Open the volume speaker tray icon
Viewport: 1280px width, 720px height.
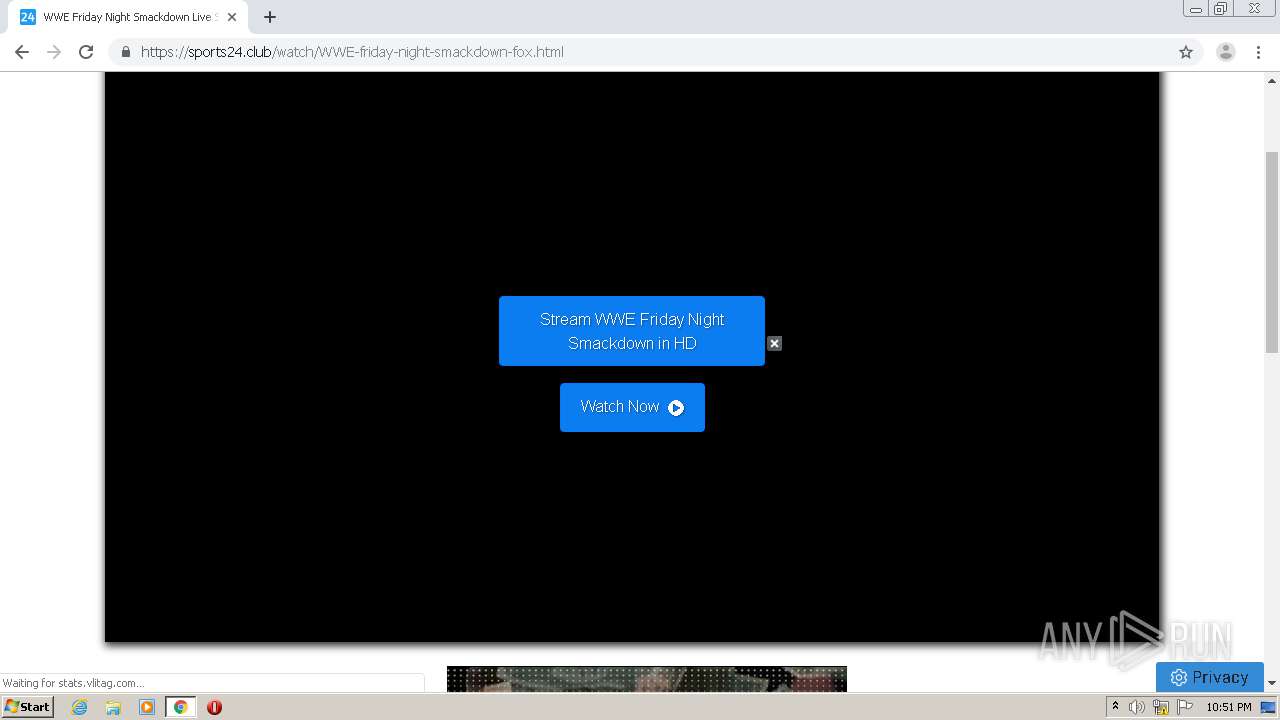[1137, 707]
